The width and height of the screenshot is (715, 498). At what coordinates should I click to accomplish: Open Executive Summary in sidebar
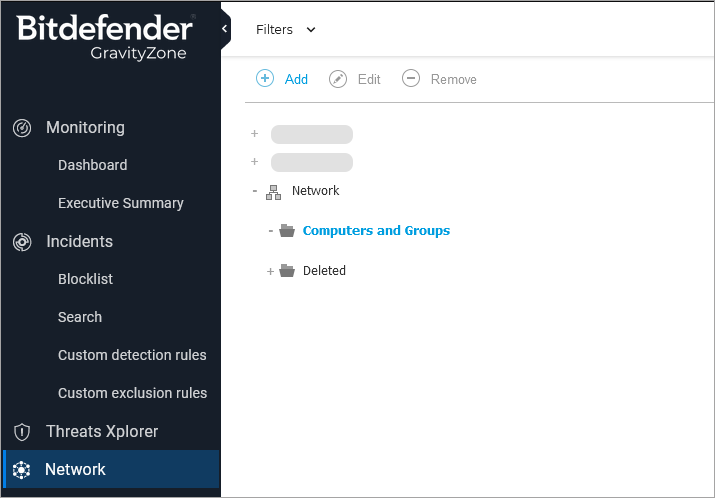[x=120, y=203]
